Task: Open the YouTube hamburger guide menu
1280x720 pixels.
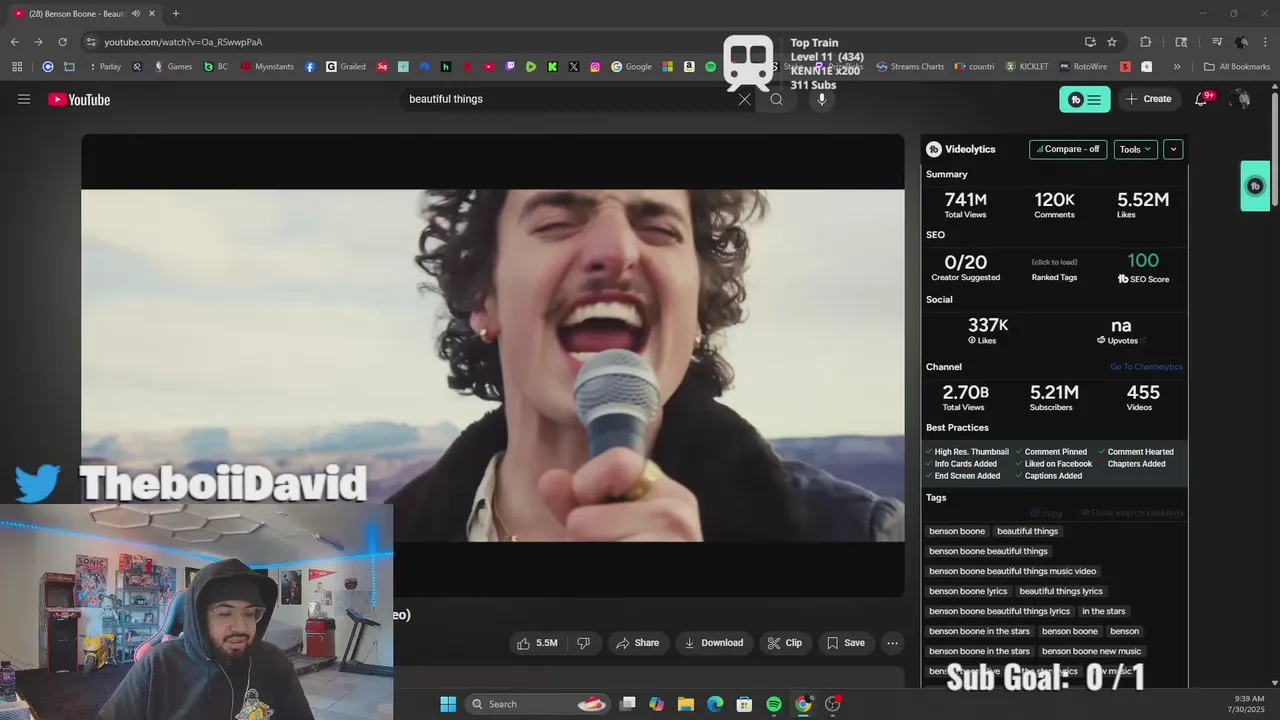Action: click(x=24, y=99)
